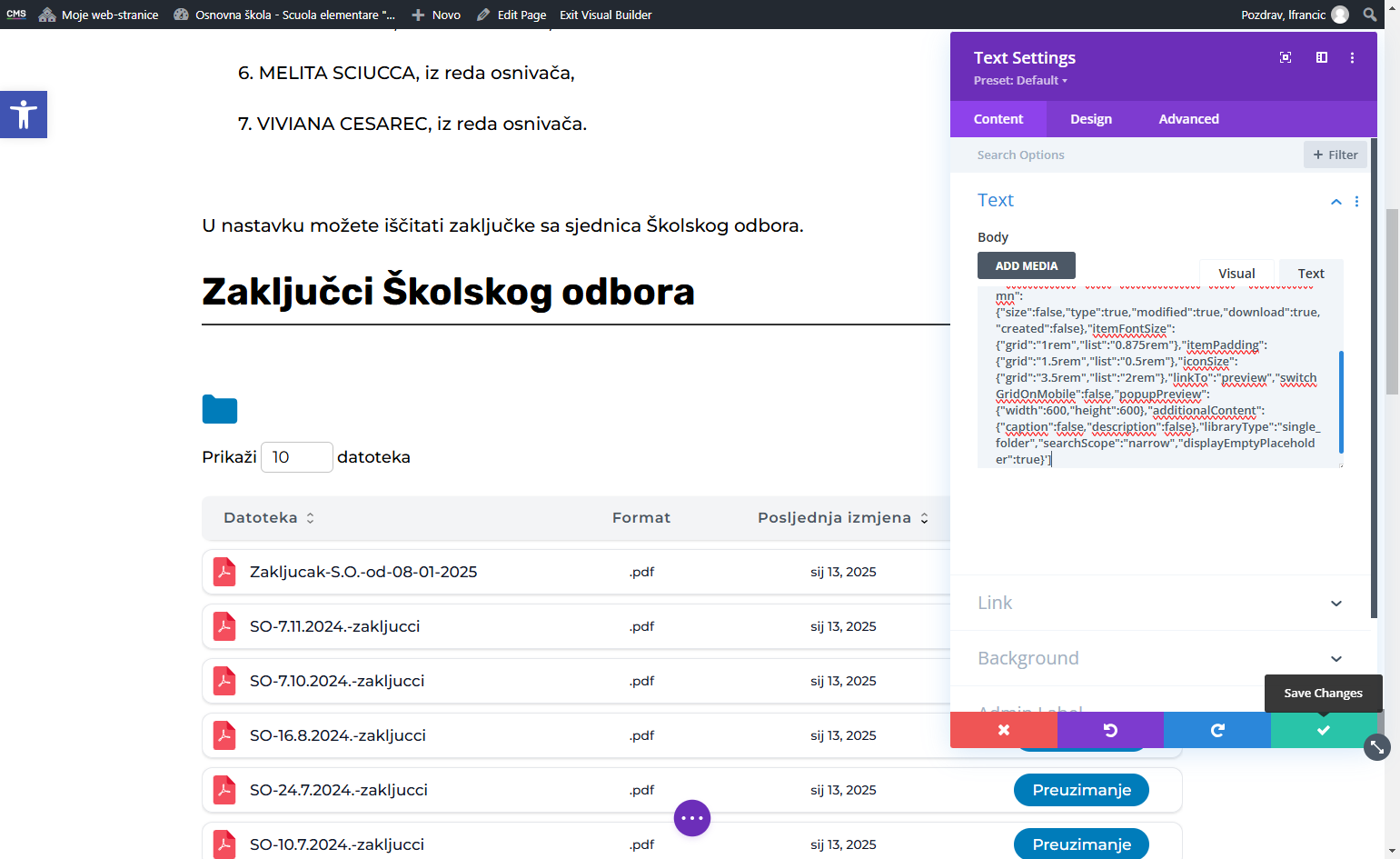Click the Filter button
1400x859 pixels.
tap(1335, 155)
